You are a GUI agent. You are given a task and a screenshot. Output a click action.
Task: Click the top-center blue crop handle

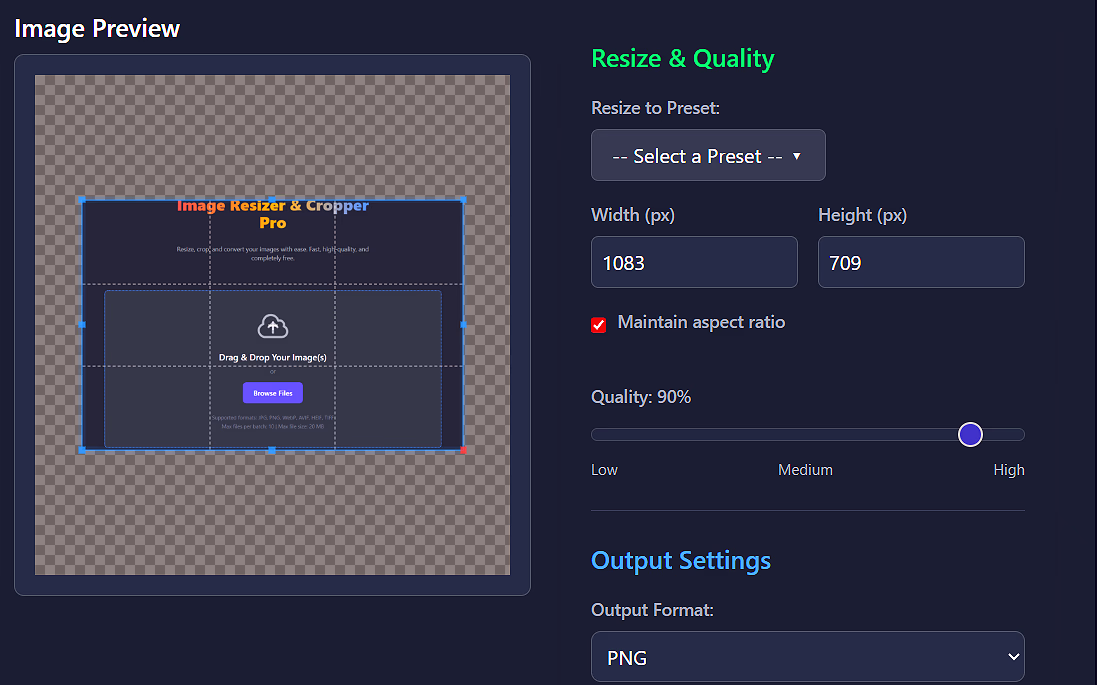pos(272,199)
